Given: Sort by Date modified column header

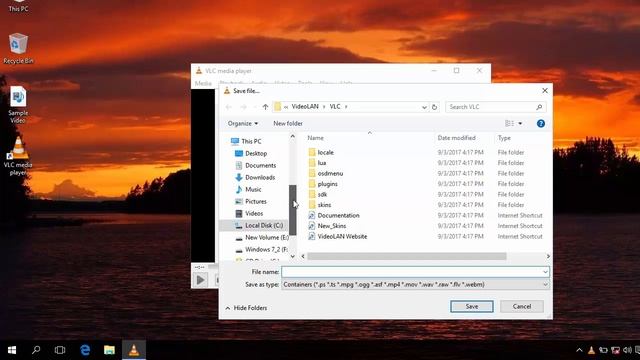Looking at the screenshot, I should pyautogui.click(x=456, y=138).
